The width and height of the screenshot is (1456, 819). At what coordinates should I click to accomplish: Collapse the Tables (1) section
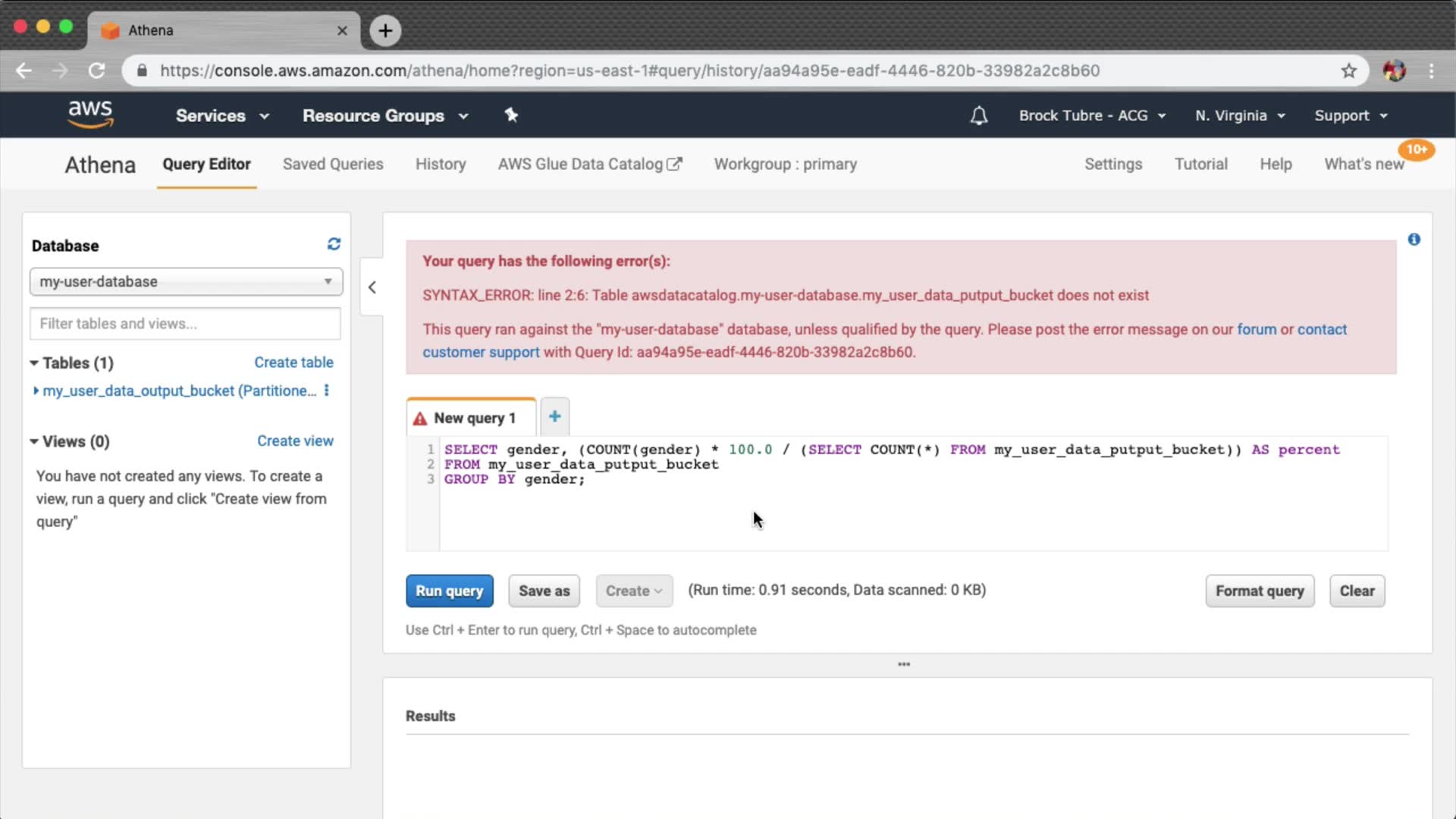(34, 363)
